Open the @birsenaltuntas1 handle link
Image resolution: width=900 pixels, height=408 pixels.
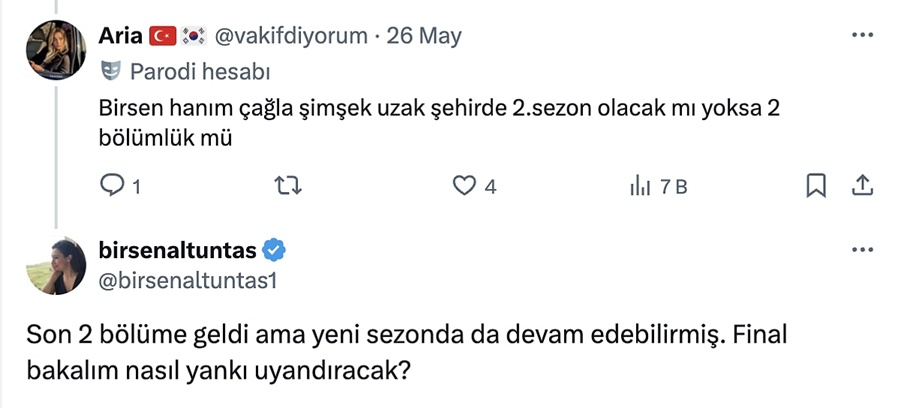point(187,281)
